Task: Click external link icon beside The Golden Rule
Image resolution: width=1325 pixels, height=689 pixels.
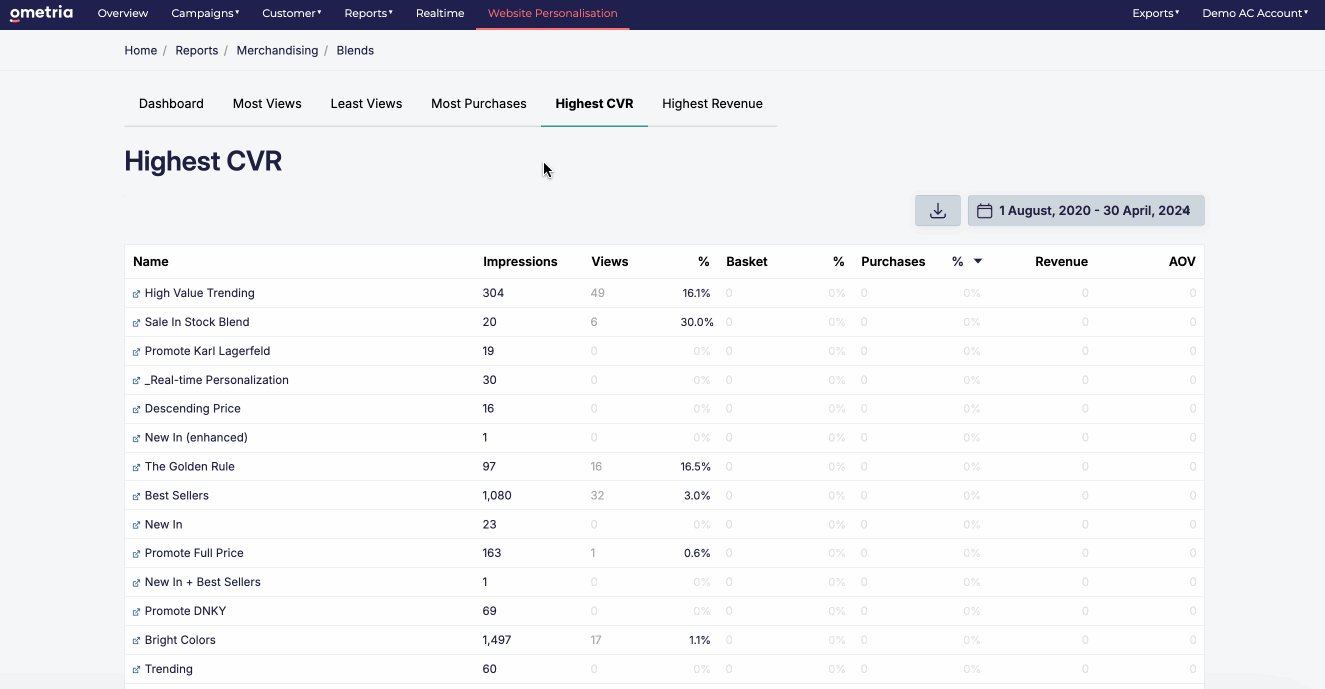Action: click(137, 467)
